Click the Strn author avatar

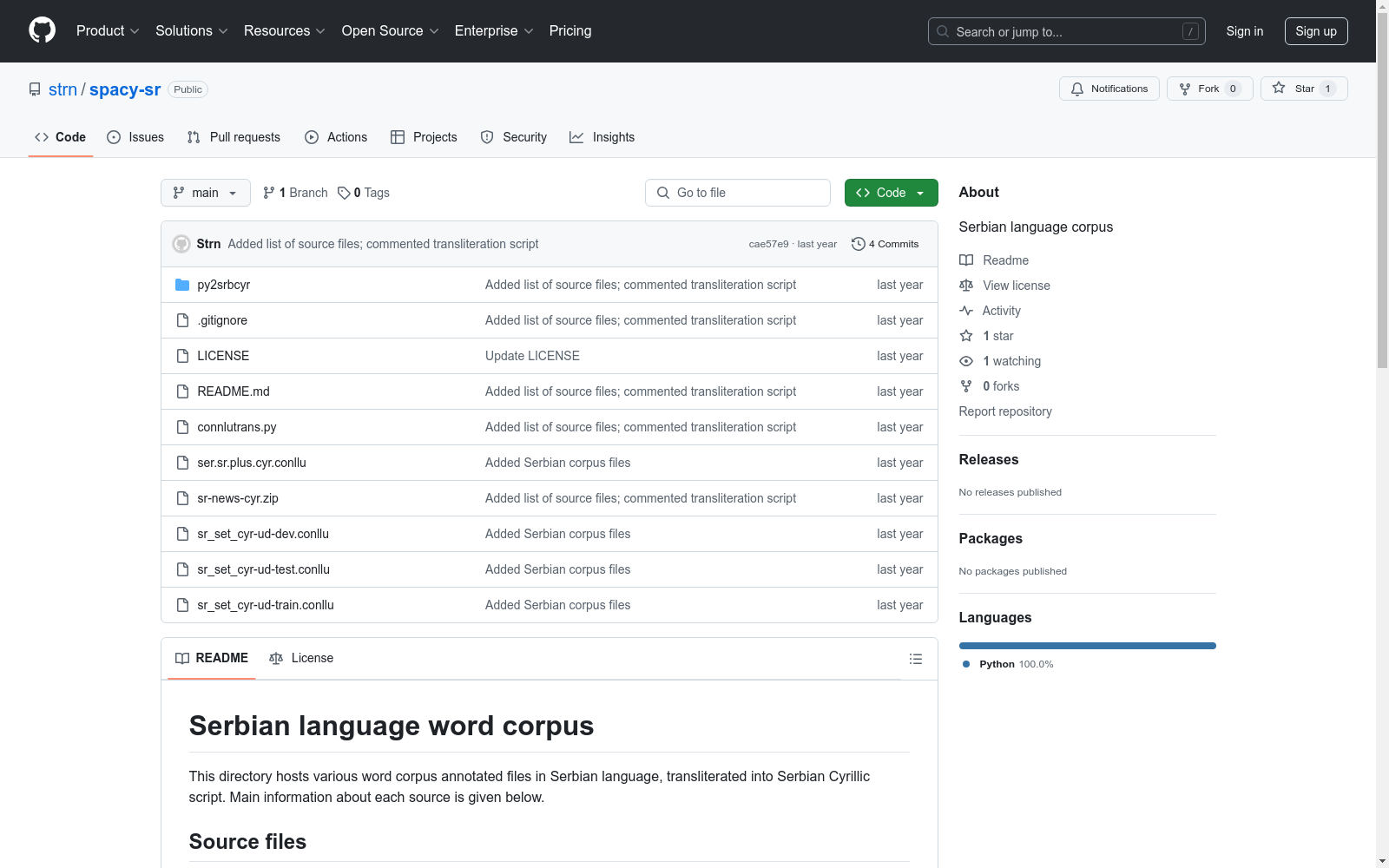pyautogui.click(x=181, y=244)
